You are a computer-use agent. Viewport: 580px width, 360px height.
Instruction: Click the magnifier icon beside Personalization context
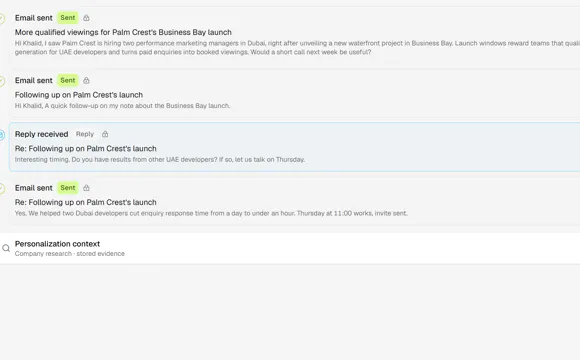point(6,248)
